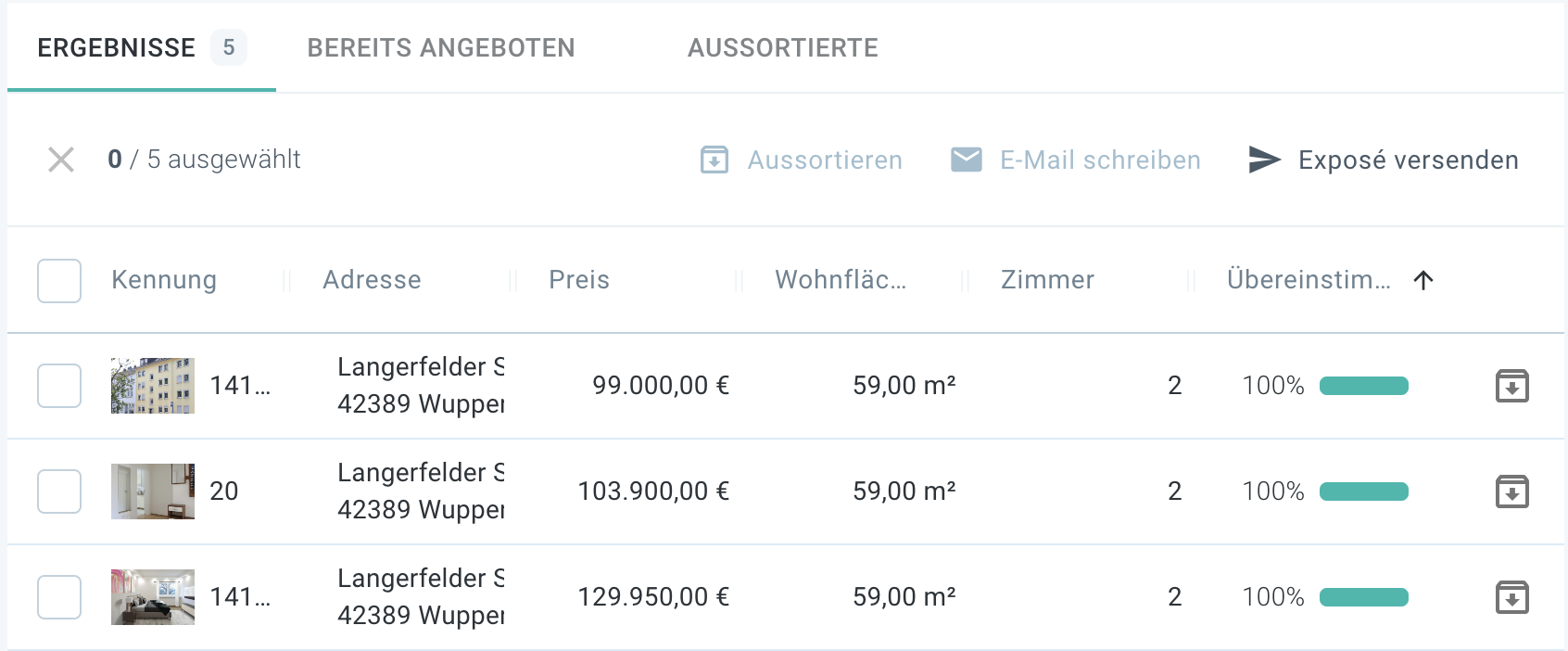Click the X icon to clear selection
The height and width of the screenshot is (651, 1568).
pos(61,160)
